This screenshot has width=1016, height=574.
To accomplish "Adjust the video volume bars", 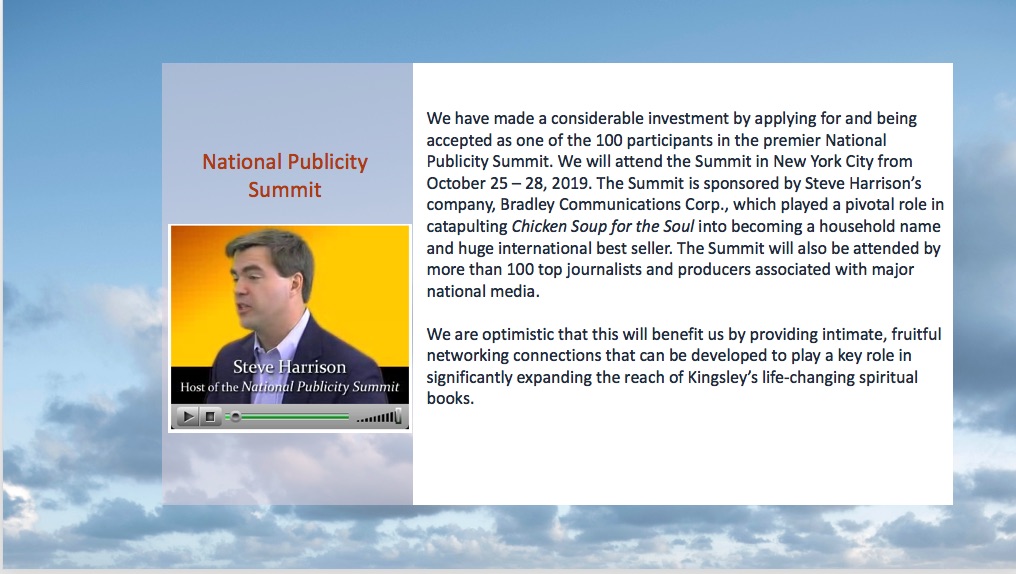I will click(379, 417).
